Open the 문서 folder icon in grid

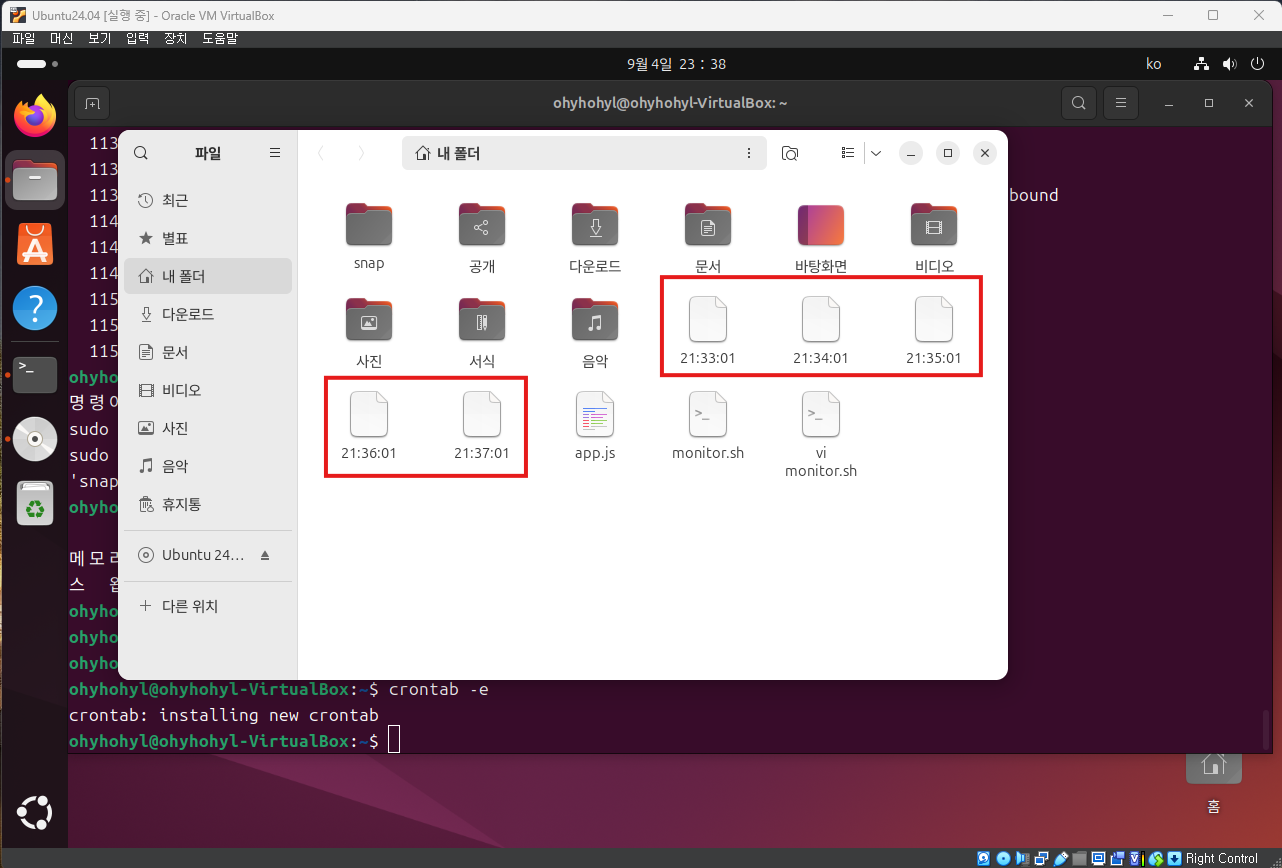708,238
